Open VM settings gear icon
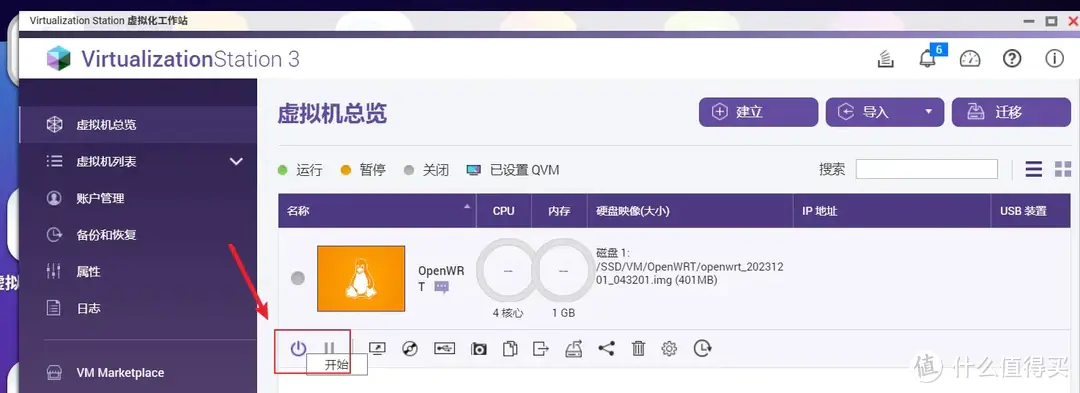This screenshot has height=393, width=1080. 669,348
